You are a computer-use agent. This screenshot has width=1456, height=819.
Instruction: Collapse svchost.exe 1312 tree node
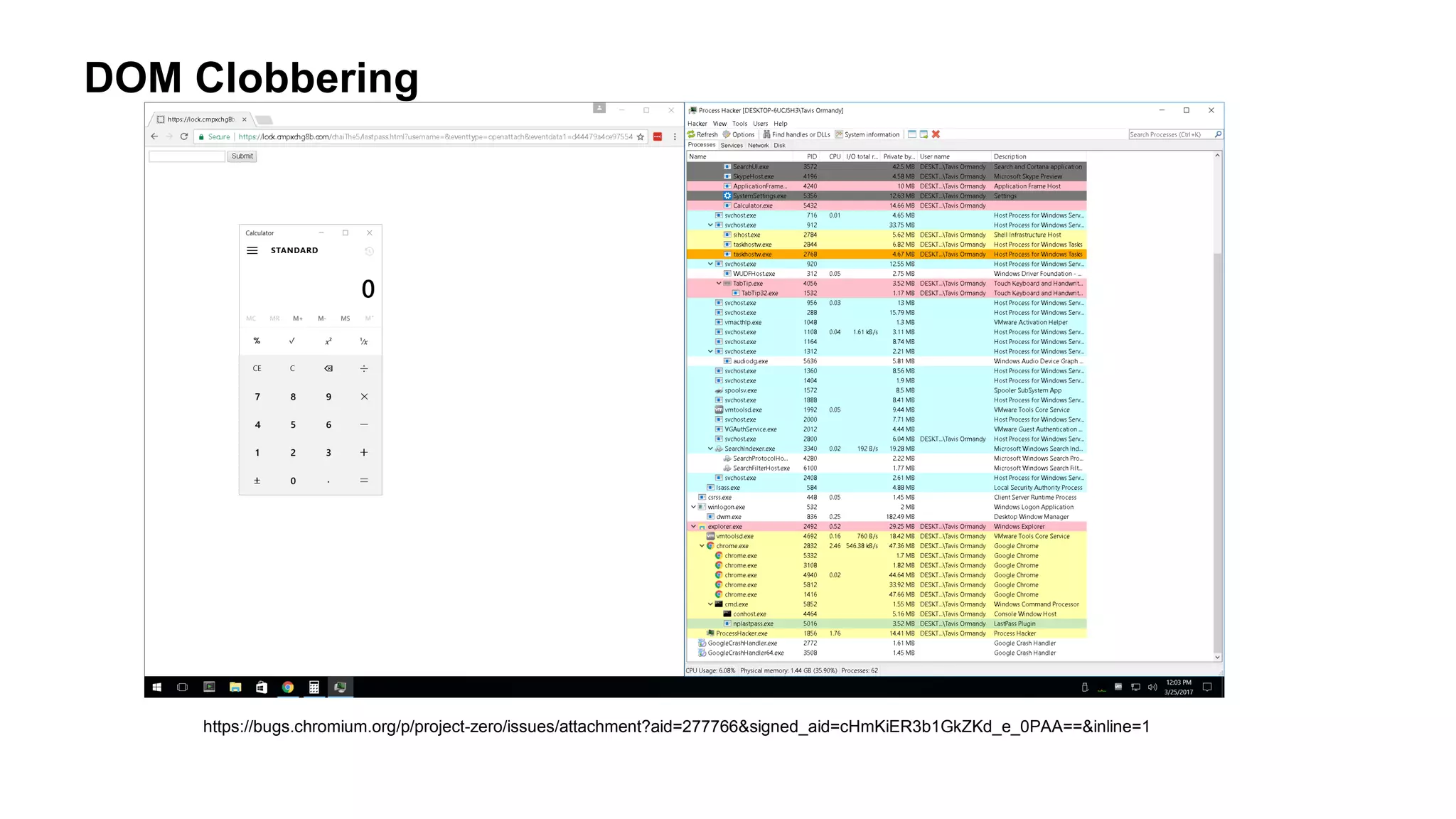(x=710, y=351)
